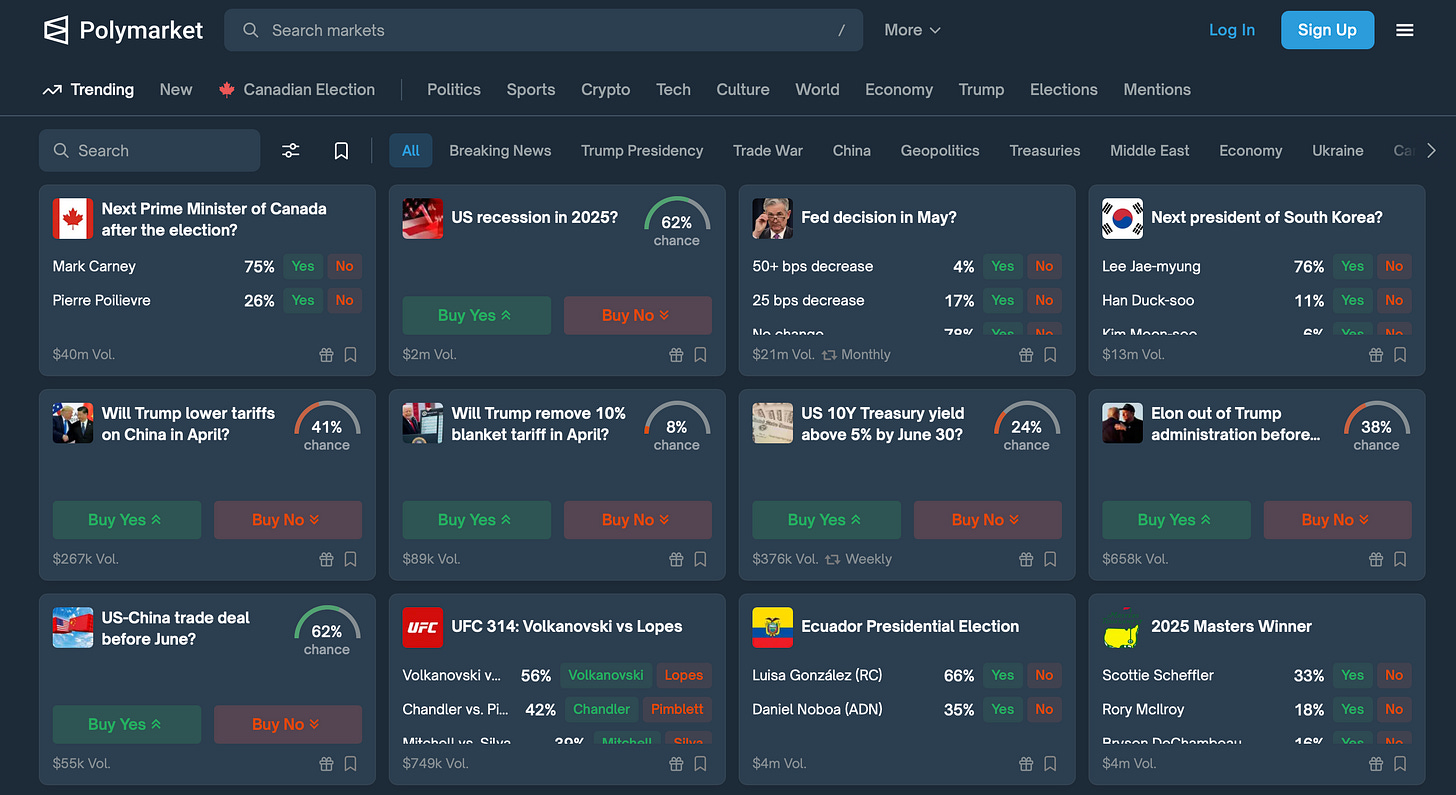Click gift icon on US-China trade deal card

[x=326, y=763]
